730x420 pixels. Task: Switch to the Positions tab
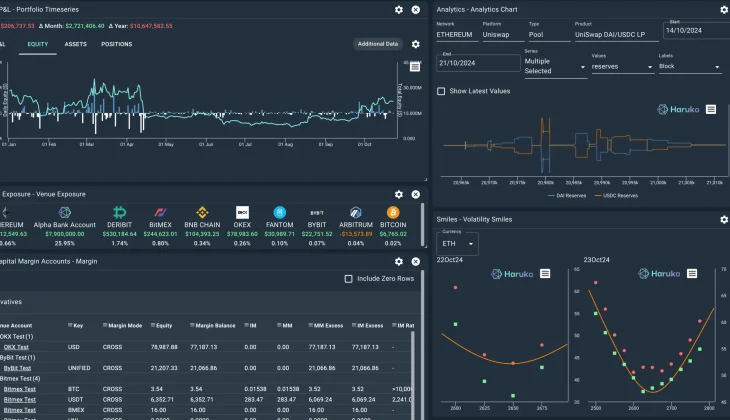tap(117, 44)
